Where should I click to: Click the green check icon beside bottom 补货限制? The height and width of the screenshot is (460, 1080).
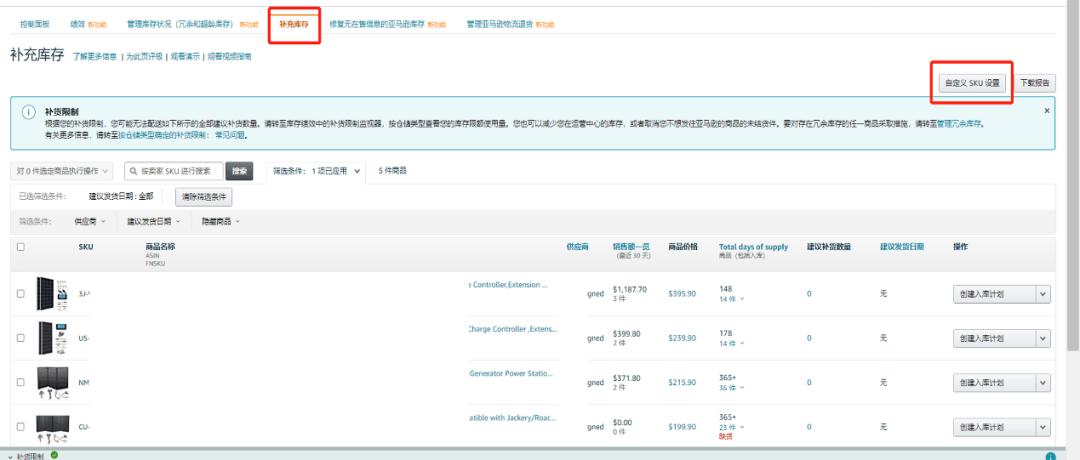click(x=54, y=455)
